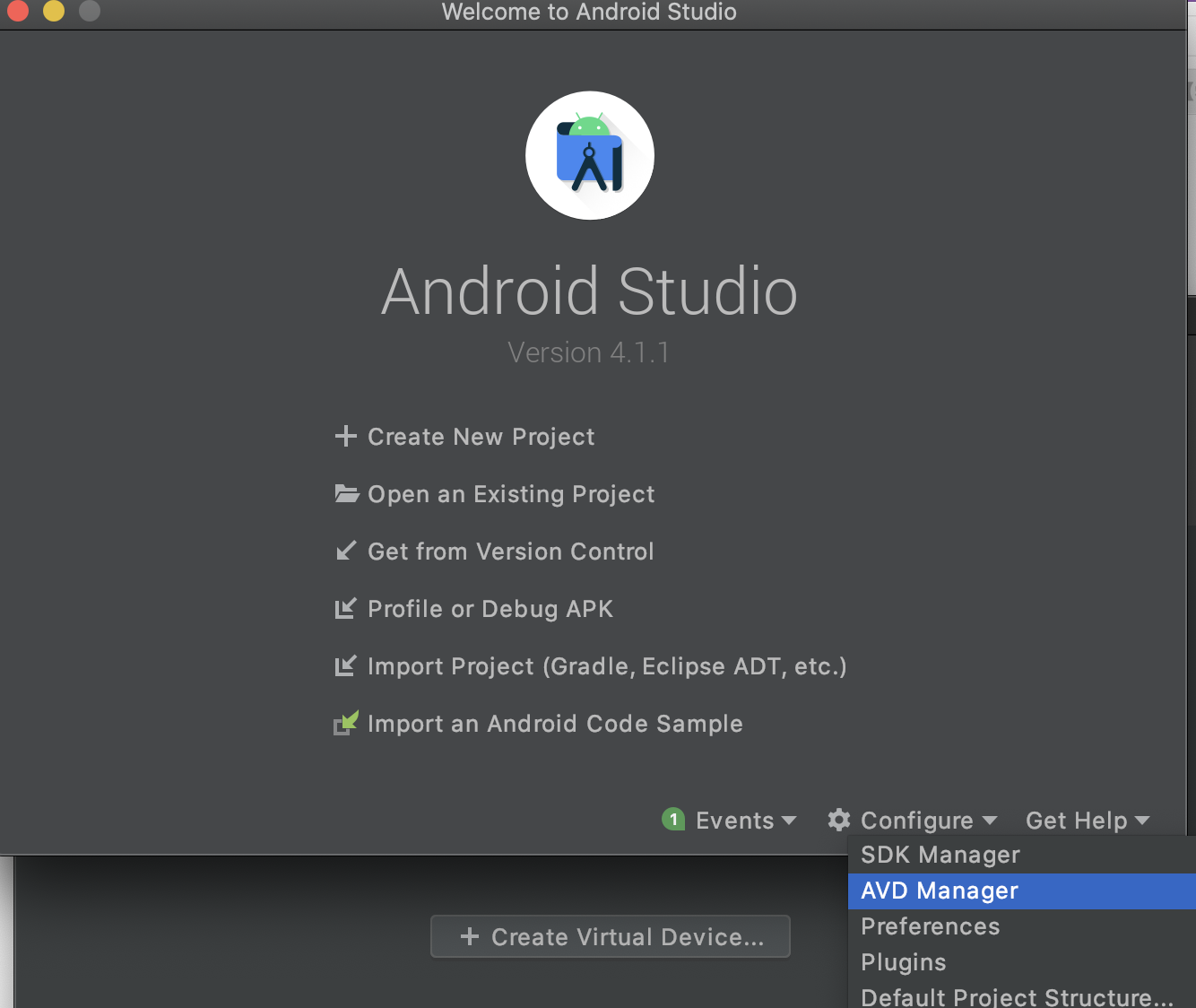Click the green Events notification badge
The image size is (1196, 1008).
coord(673,819)
